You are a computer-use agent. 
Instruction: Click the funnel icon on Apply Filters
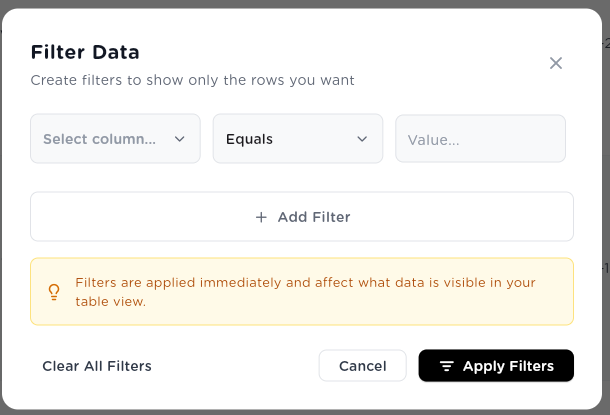[x=447, y=366]
